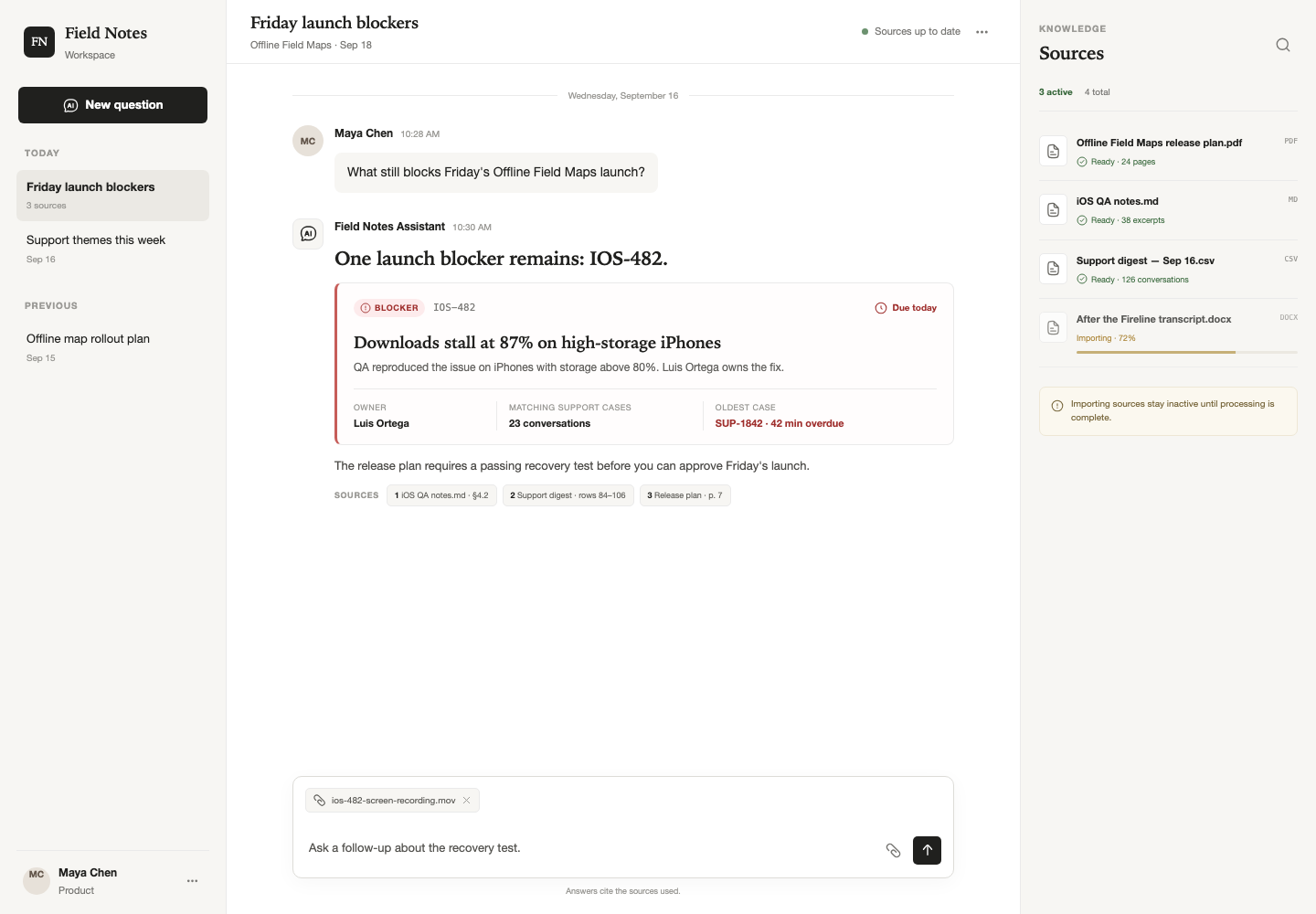1316x914 pixels.
Task: Focus the follow-up question input field
Action: (590, 849)
